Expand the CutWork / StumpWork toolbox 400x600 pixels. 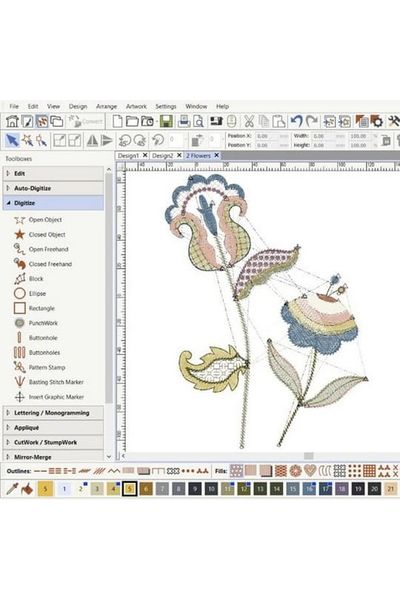[53, 442]
